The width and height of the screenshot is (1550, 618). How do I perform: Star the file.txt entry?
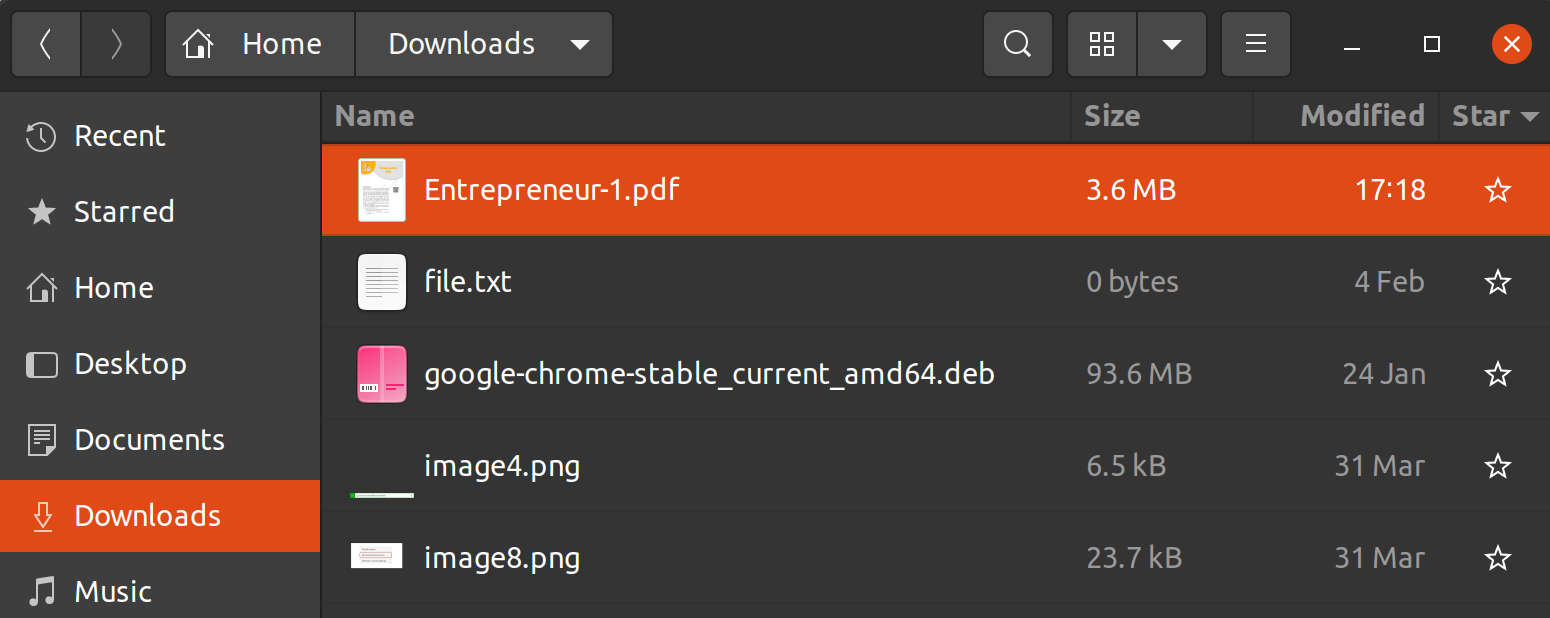(x=1497, y=282)
